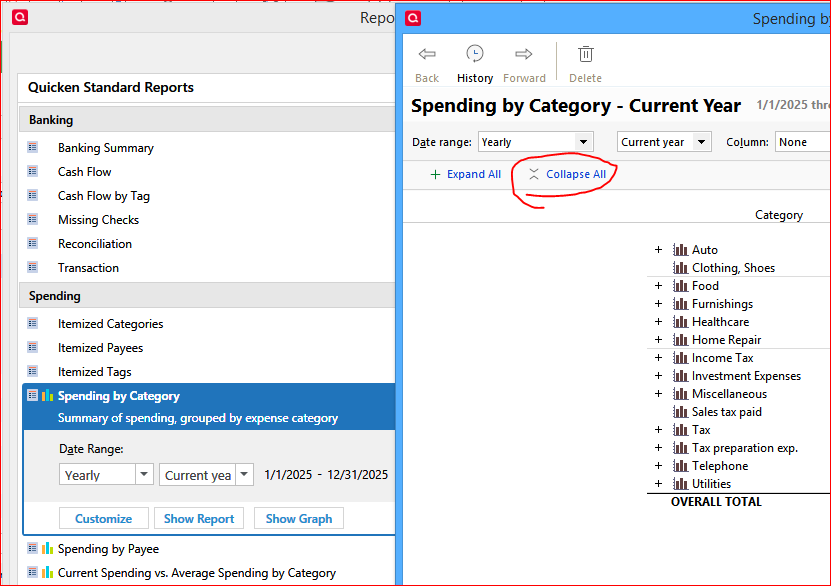Click the chart icon beside Utilities

tap(680, 484)
